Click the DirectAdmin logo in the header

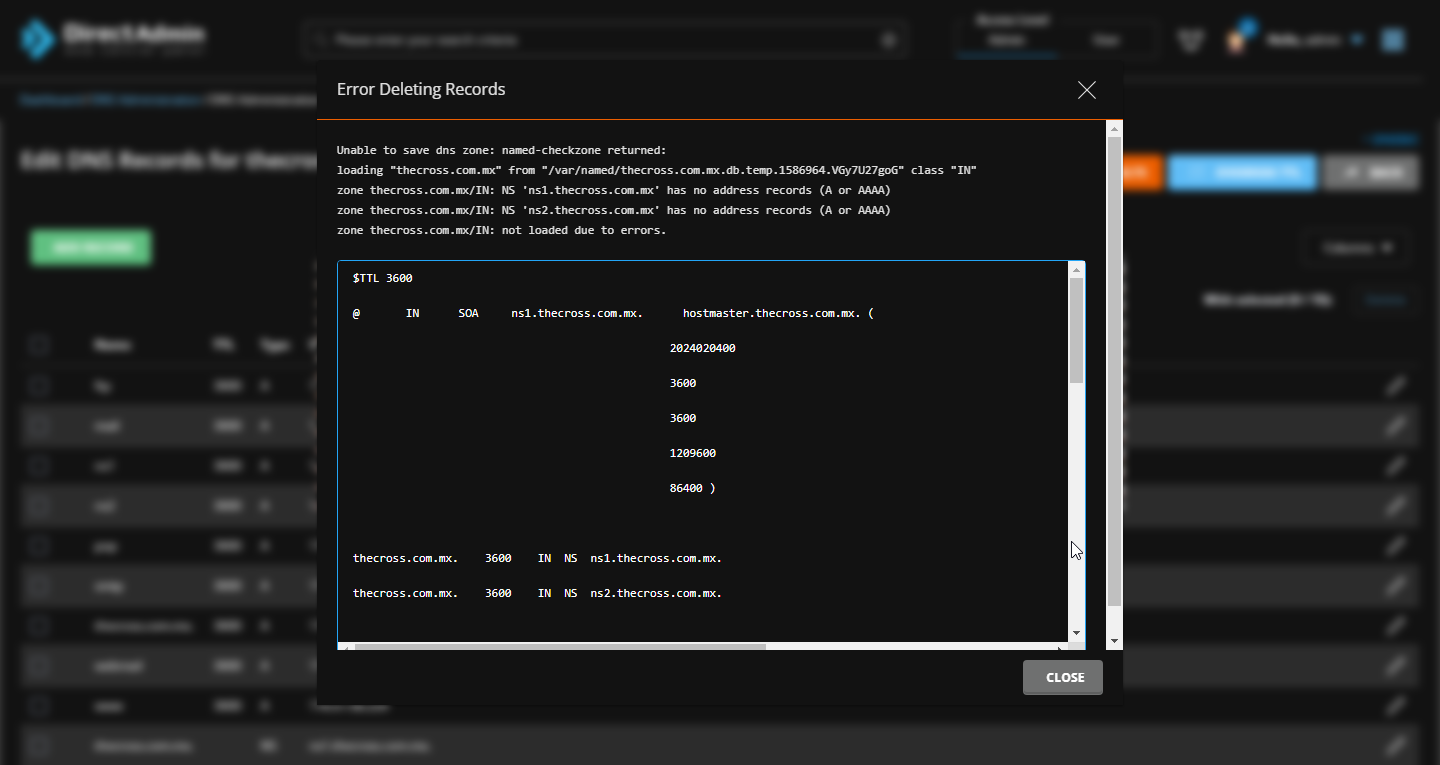coord(112,39)
